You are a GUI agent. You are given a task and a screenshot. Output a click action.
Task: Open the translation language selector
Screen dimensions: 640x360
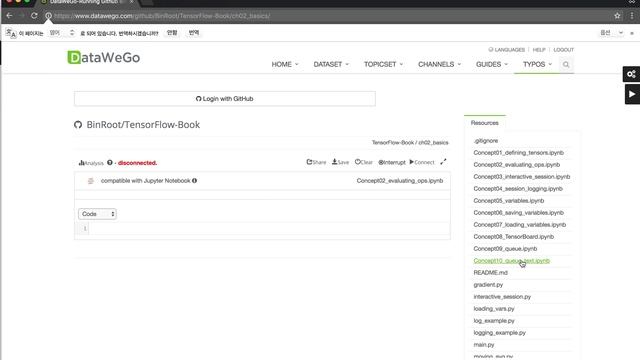61,33
